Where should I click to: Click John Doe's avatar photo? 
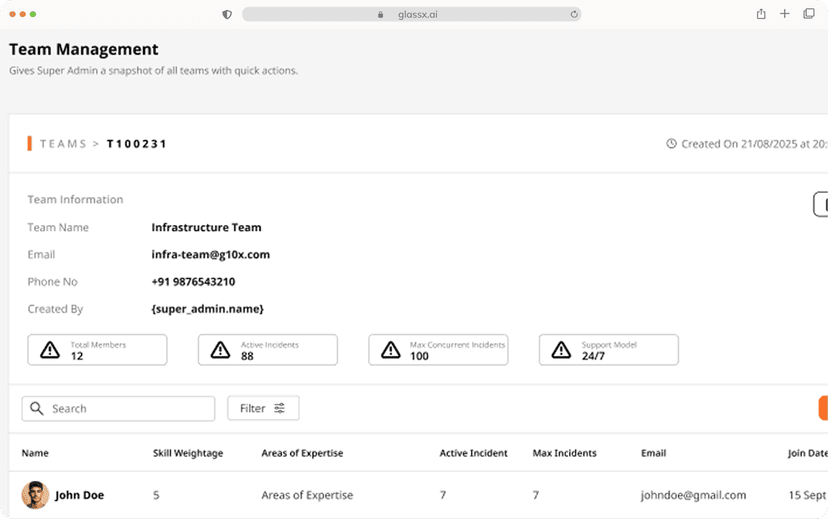tap(35, 495)
